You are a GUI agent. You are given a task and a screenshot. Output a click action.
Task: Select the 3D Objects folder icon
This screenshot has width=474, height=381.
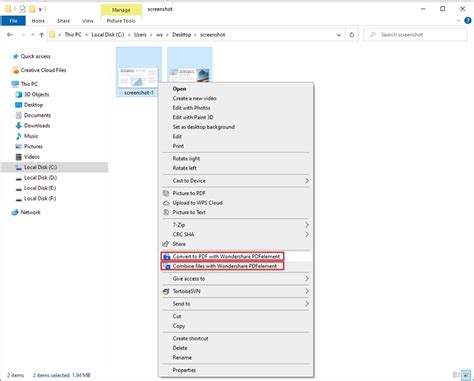point(19,95)
